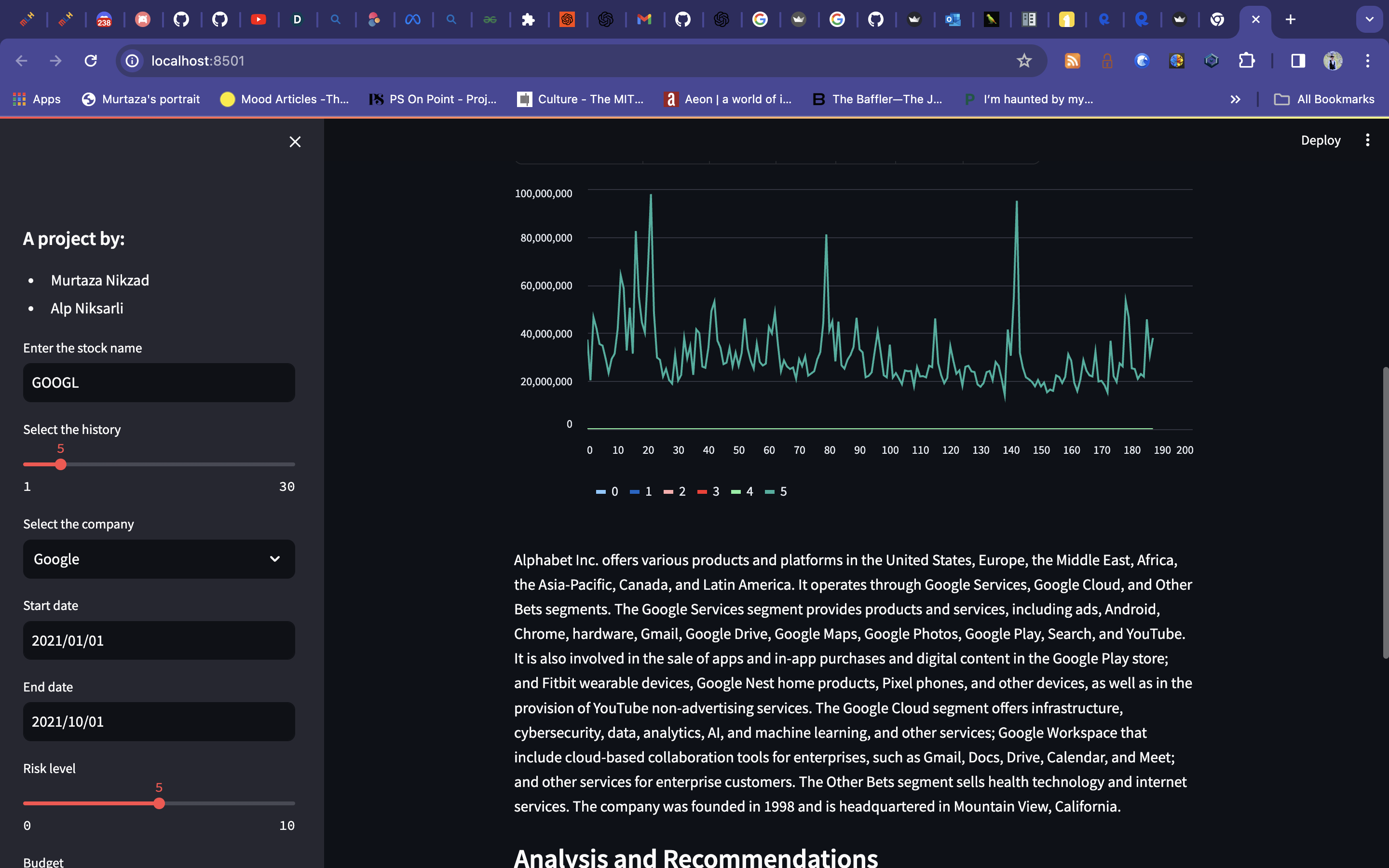Open the Chrome extensions puzzle icon
This screenshot has height=868, width=1389.
[x=1246, y=61]
